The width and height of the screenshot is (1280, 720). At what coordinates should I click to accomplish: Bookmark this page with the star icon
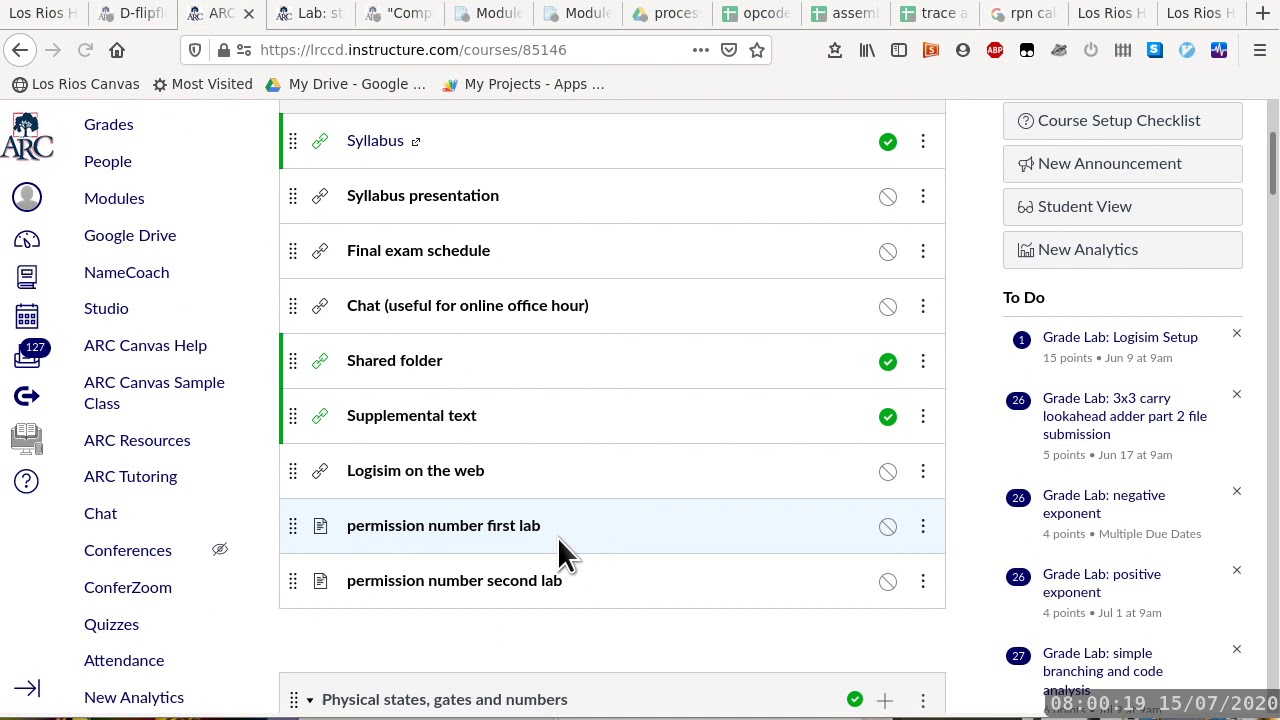757,50
